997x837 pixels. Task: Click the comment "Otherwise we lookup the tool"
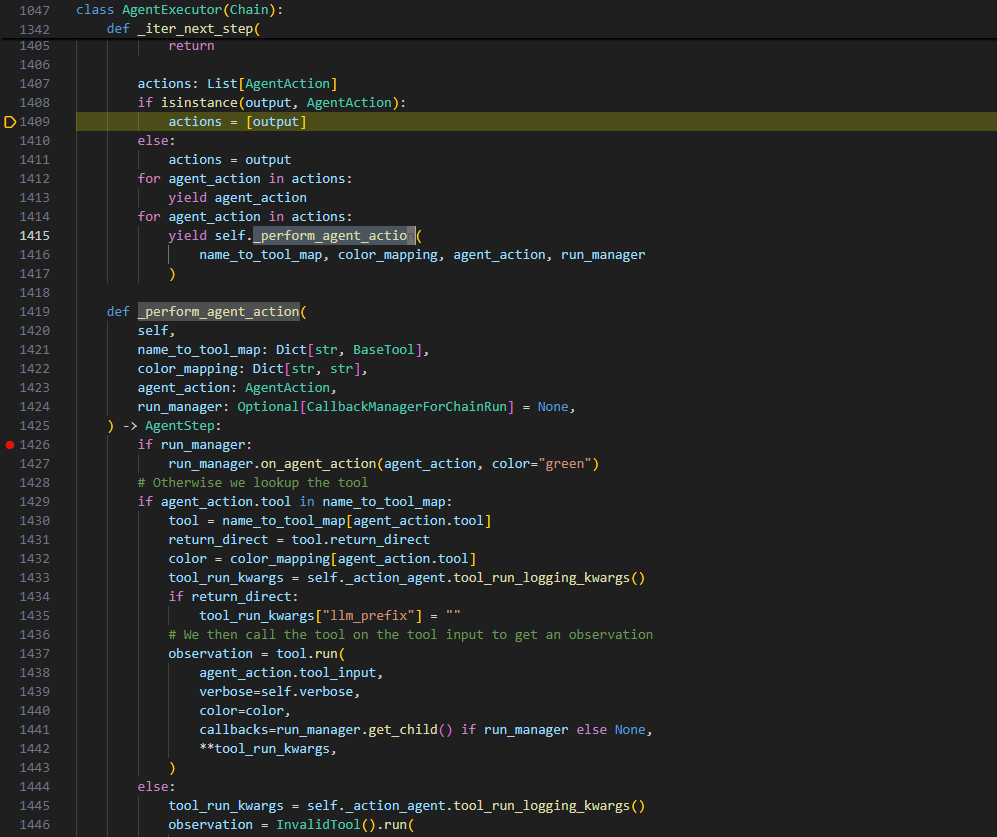click(x=253, y=483)
